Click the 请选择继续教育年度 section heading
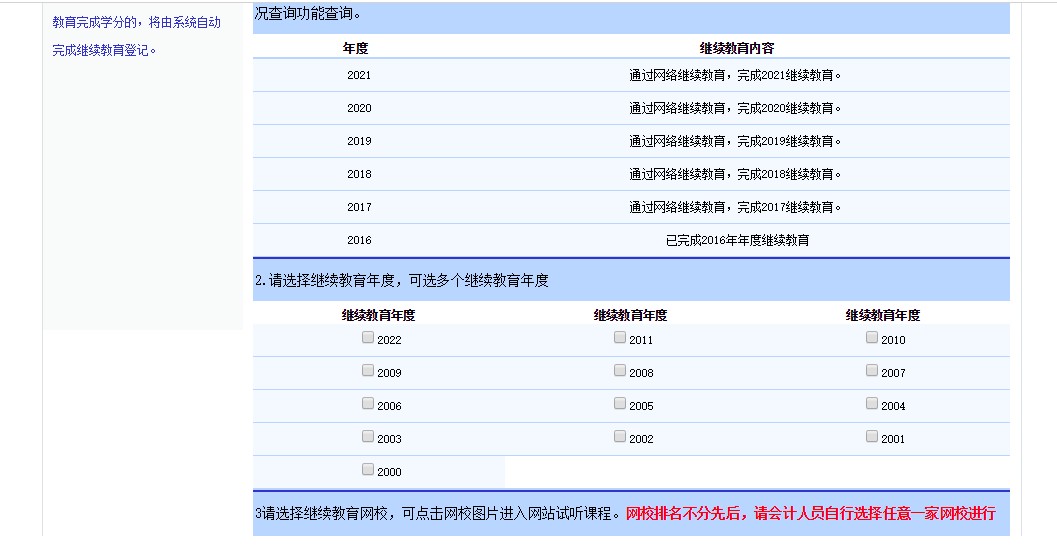The height and width of the screenshot is (550, 1057). (402, 281)
